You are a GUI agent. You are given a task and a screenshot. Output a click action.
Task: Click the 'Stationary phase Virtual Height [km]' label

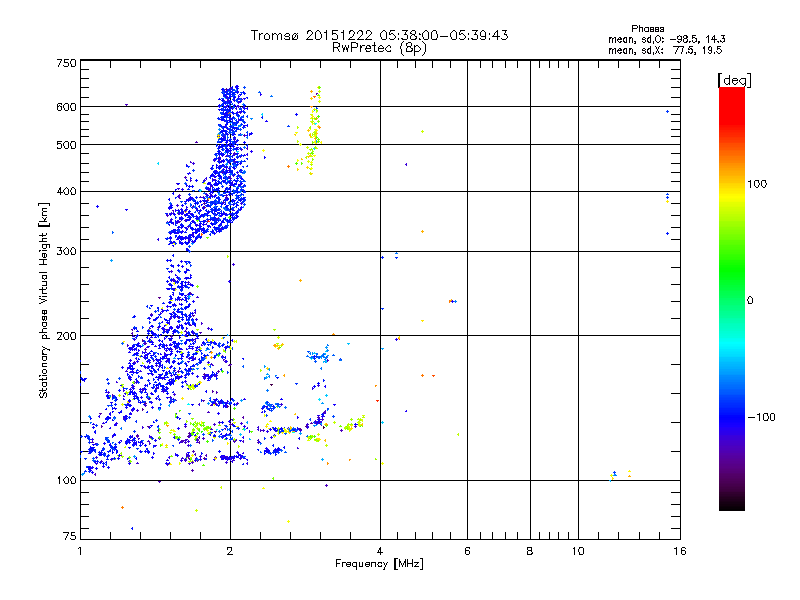pyautogui.click(x=44, y=301)
